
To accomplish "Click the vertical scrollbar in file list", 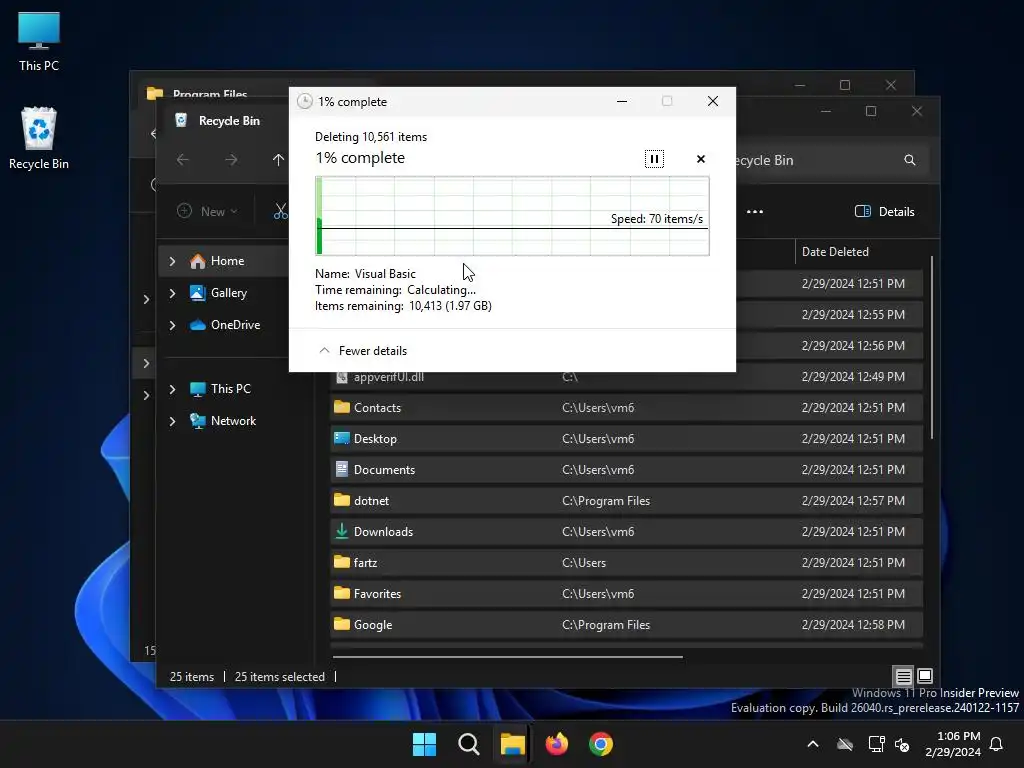I will [932, 347].
